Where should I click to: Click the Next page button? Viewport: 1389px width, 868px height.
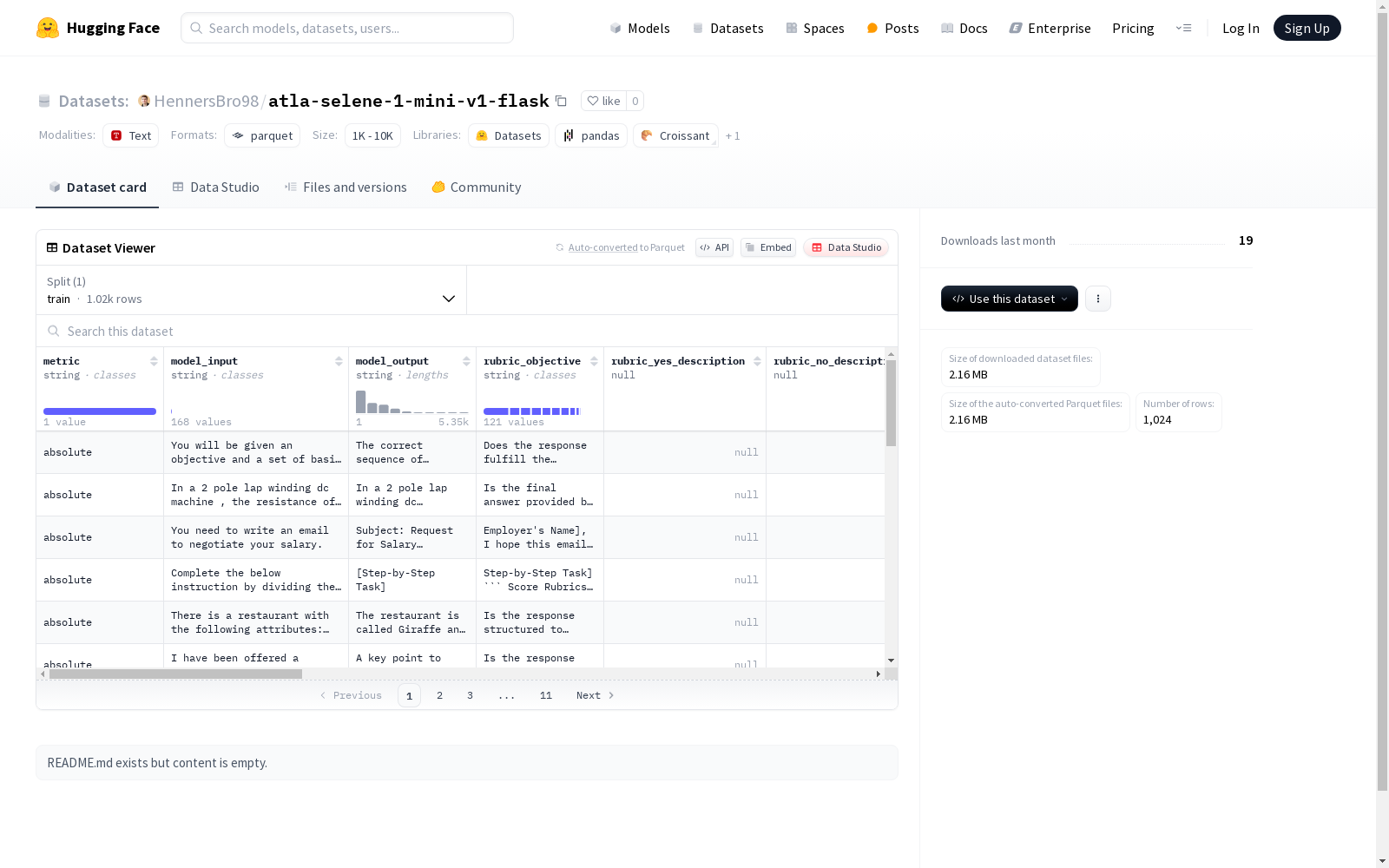pos(596,695)
